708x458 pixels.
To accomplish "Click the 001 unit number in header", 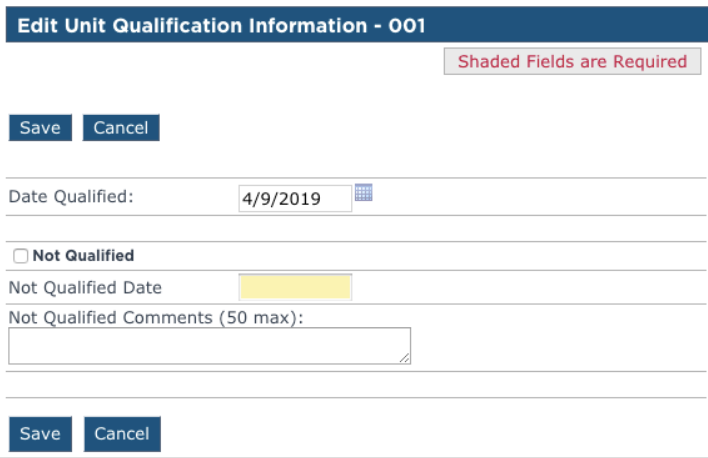I will click(407, 26).
